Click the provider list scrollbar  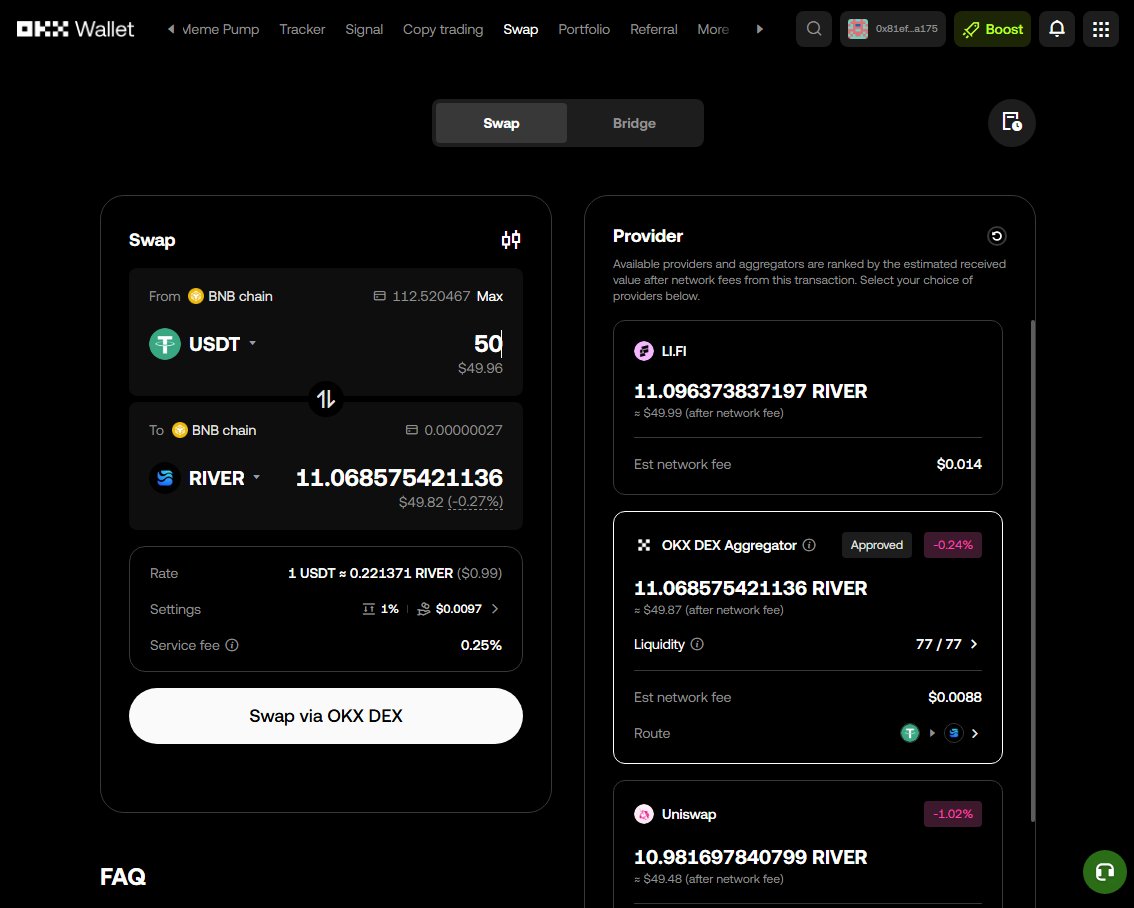(x=1032, y=570)
